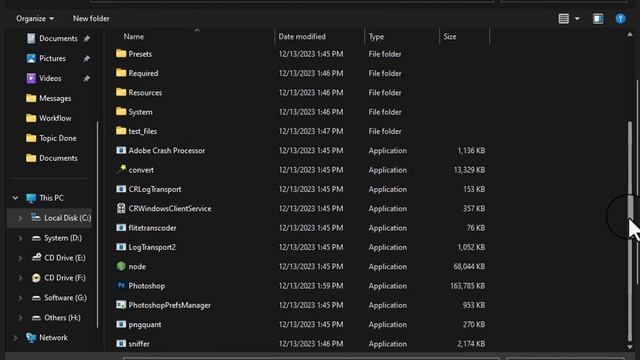Screen dimensions: 640x360
Task: Click the pin icon next to Videos
Action: (x=87, y=78)
